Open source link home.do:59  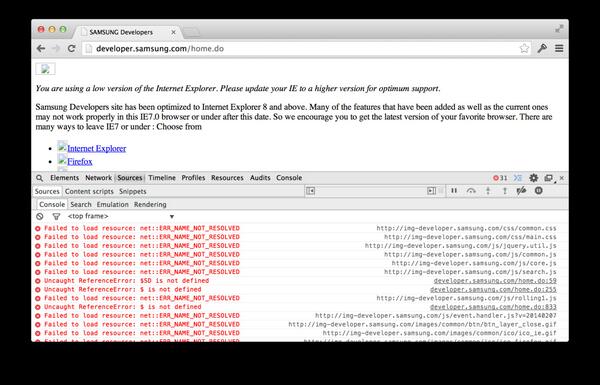pos(495,281)
